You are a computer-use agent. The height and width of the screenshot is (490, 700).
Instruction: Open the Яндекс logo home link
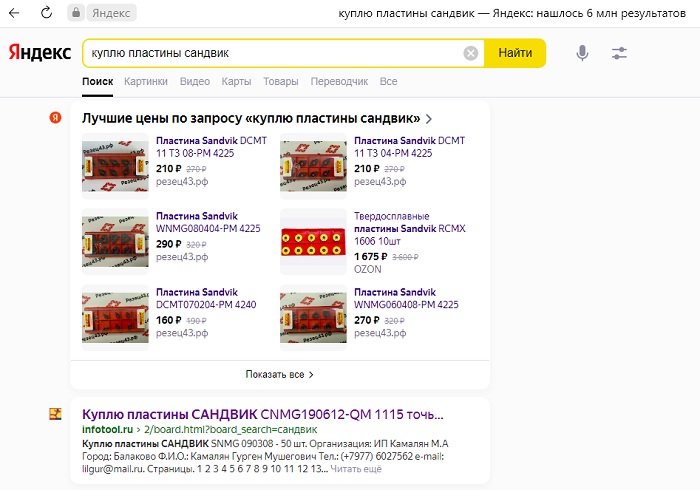click(40, 53)
